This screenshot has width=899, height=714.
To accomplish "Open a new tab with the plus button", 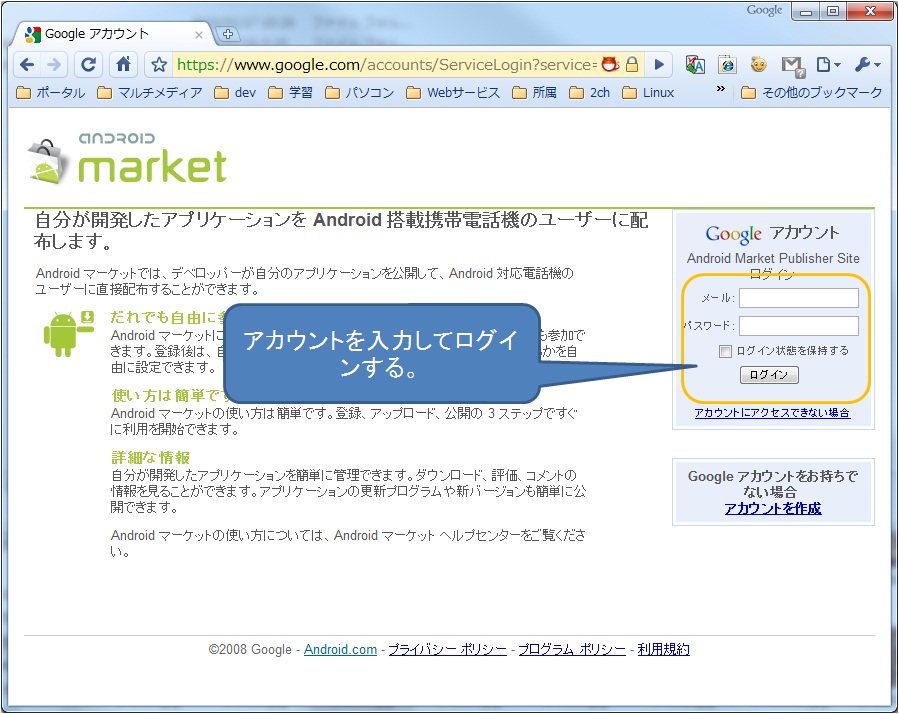I will click(x=228, y=34).
